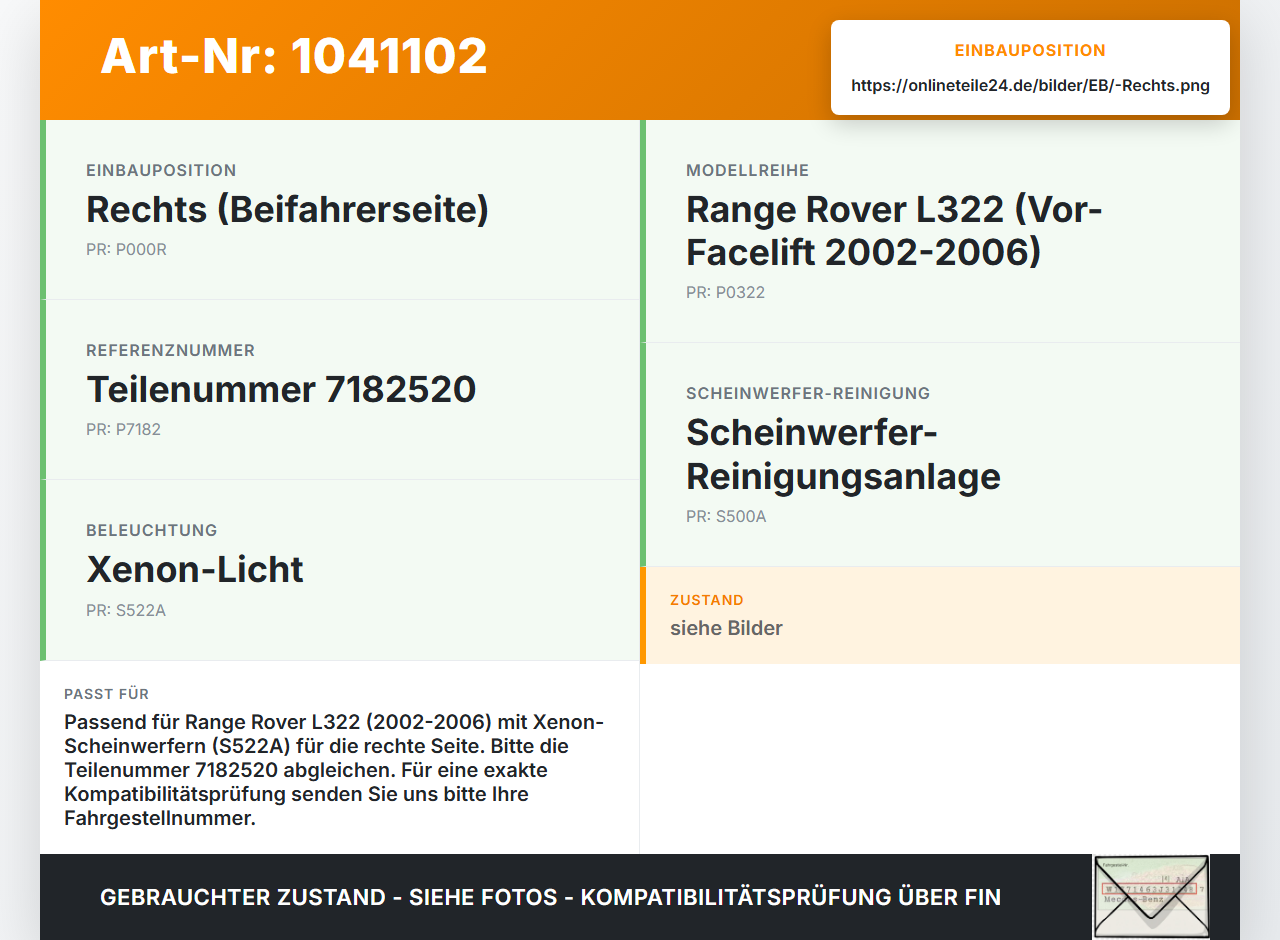This screenshot has height=940, width=1280.
Task: Select the Scheinwerfer-Reinigungsanlage value
Action: [843, 454]
